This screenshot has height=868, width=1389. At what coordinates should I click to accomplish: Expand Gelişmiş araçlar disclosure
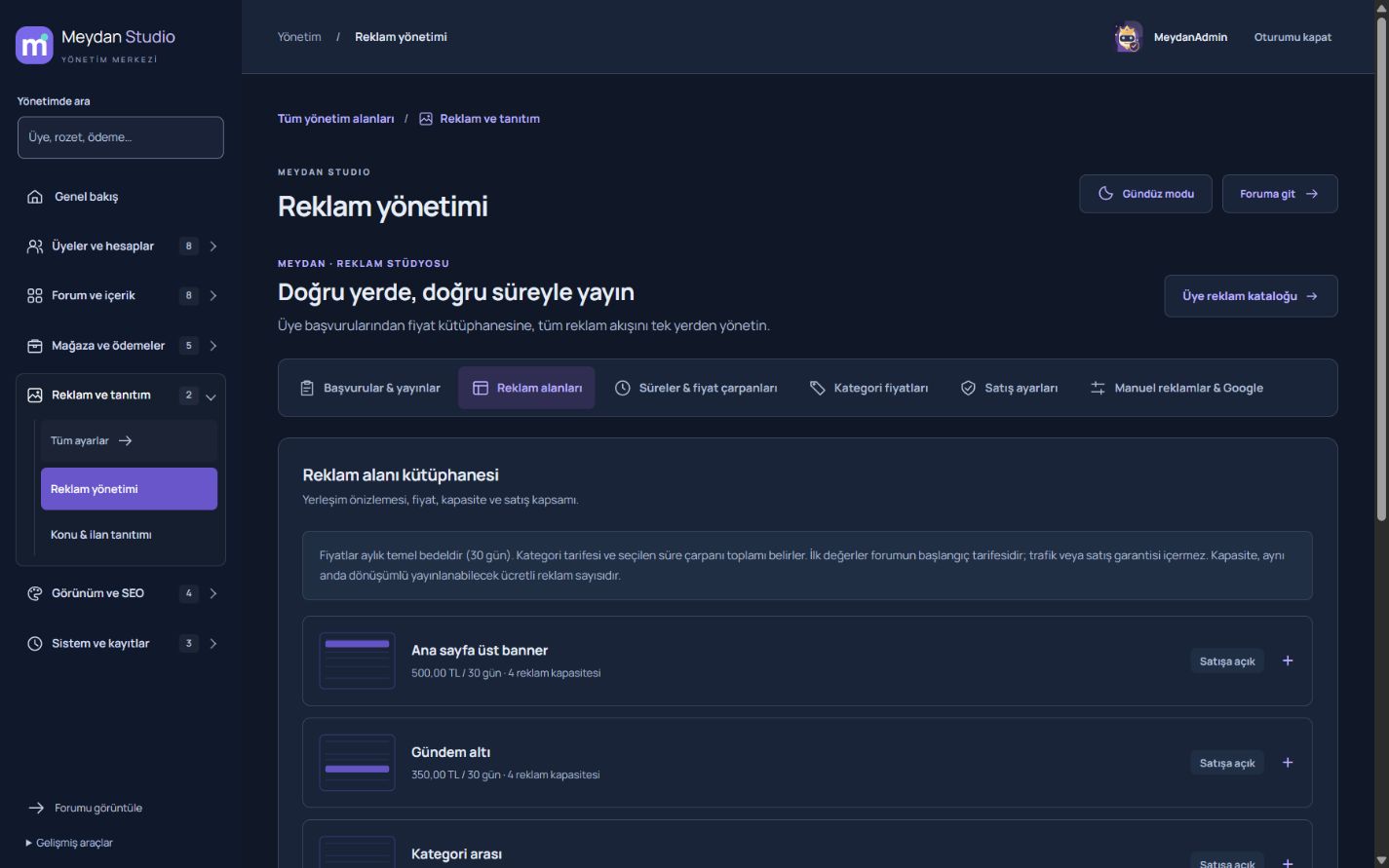[x=69, y=843]
